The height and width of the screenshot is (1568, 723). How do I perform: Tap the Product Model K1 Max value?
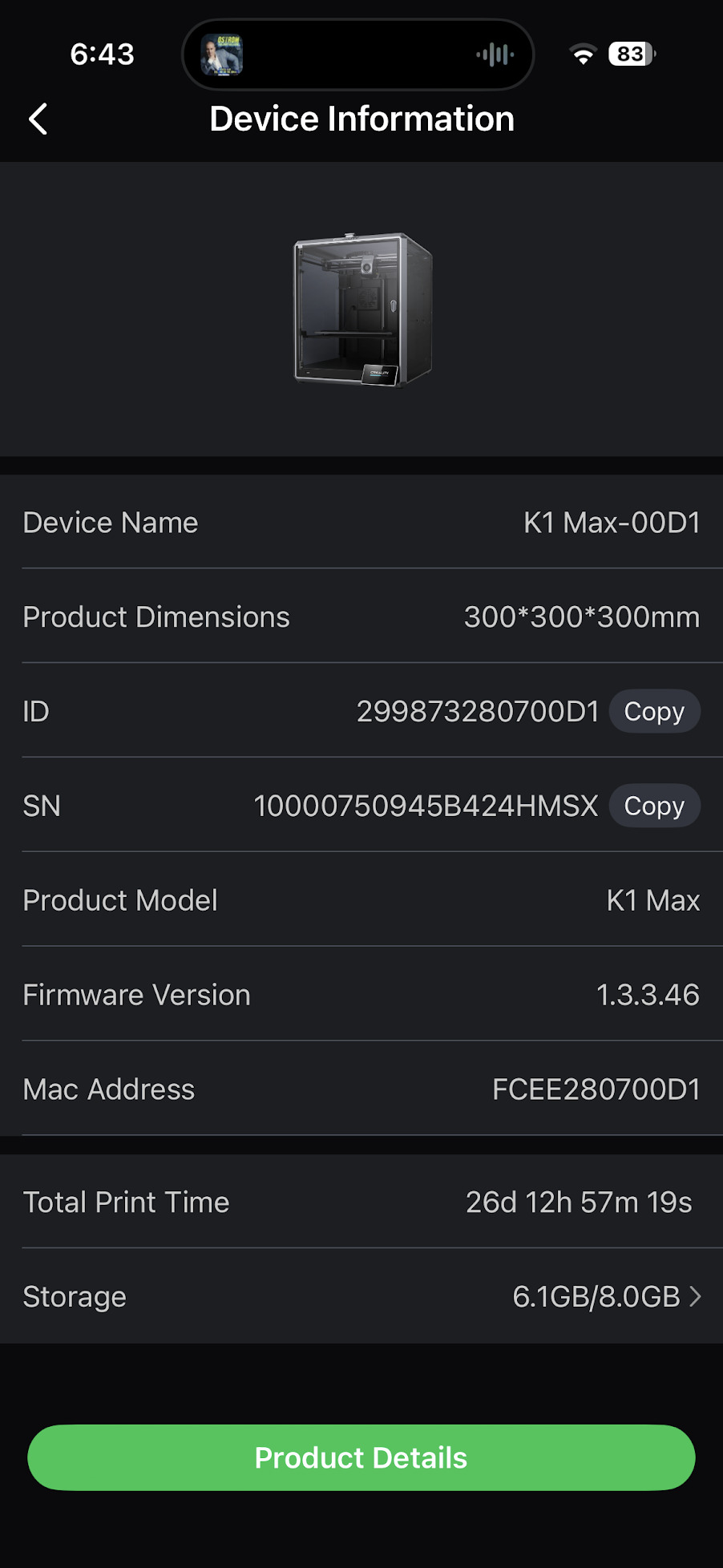(x=652, y=900)
